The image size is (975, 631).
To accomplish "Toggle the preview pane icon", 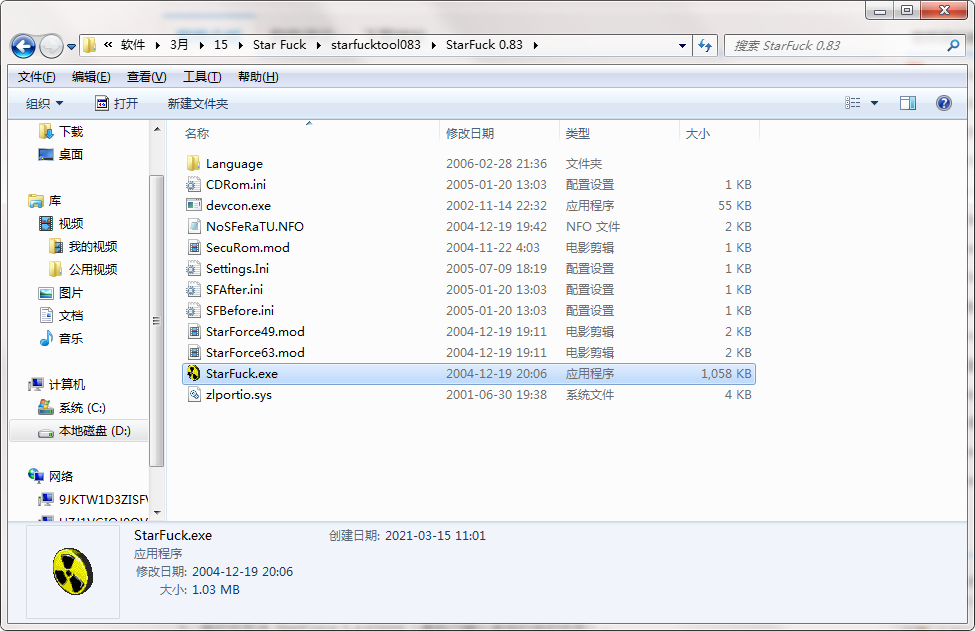I will (x=908, y=103).
